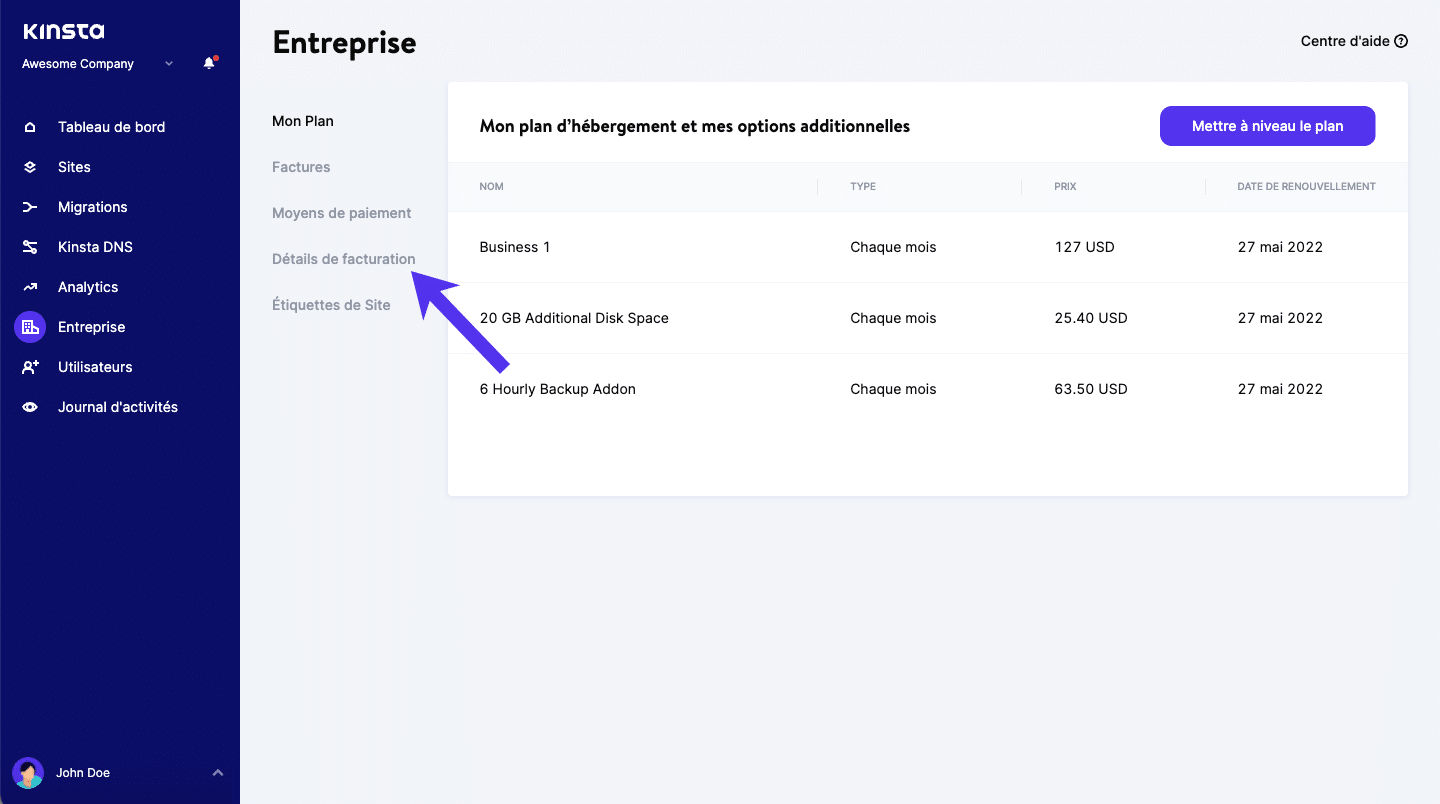Image resolution: width=1440 pixels, height=804 pixels.
Task: Expand the John Doe user menu chevron
Action: pos(218,773)
